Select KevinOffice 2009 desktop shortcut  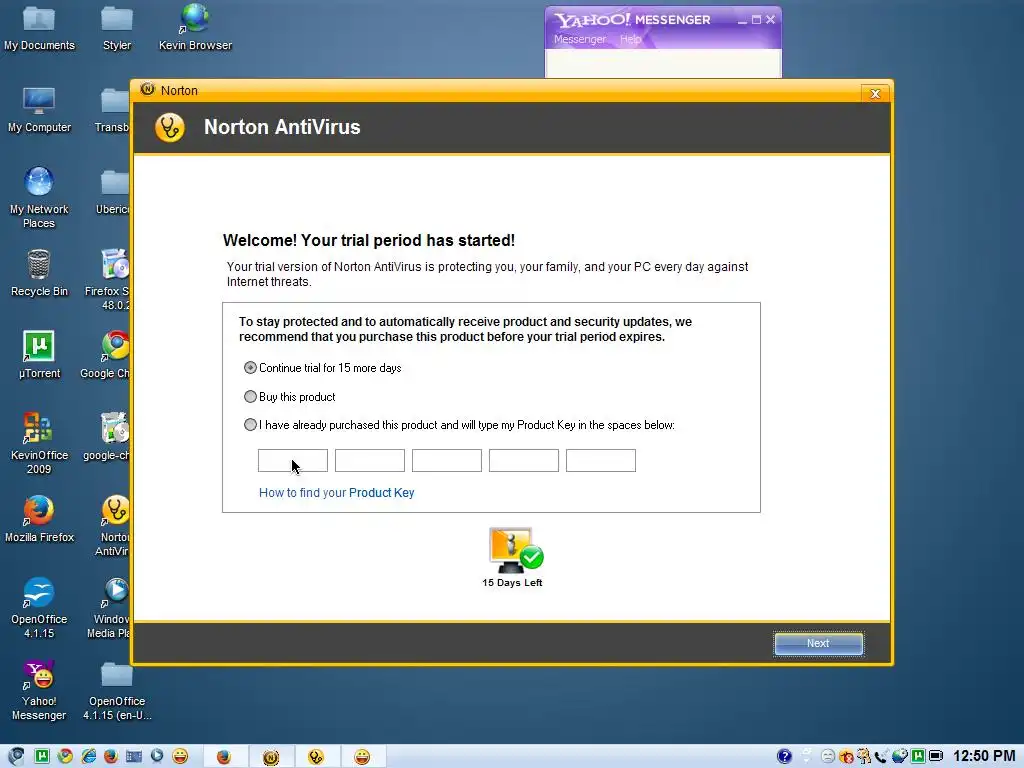39,443
